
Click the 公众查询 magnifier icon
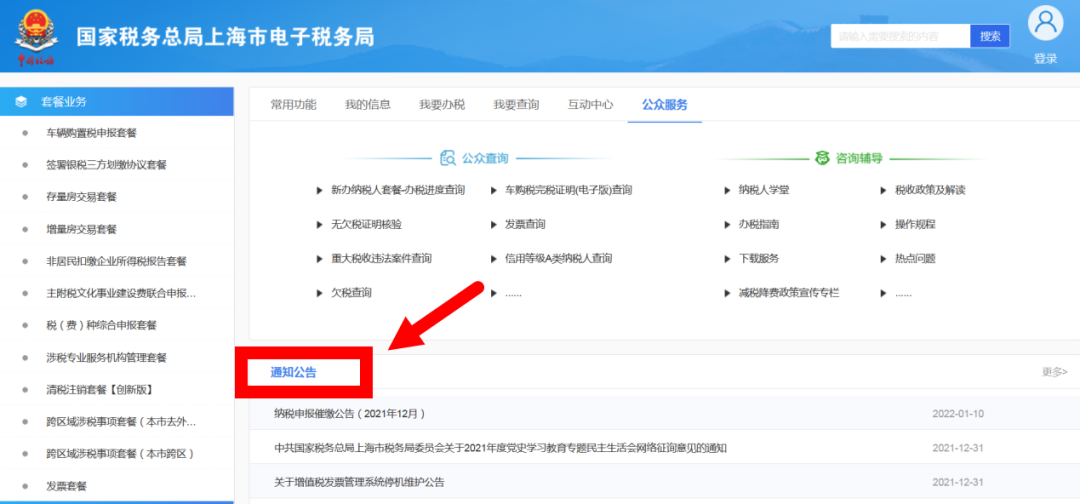point(448,158)
